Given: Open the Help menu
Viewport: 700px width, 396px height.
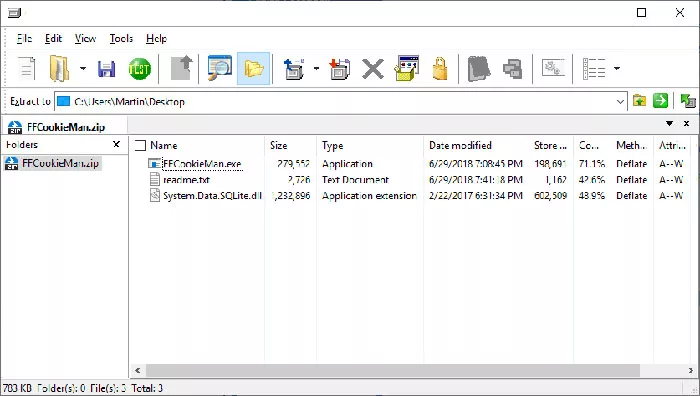Looking at the screenshot, I should [x=156, y=39].
